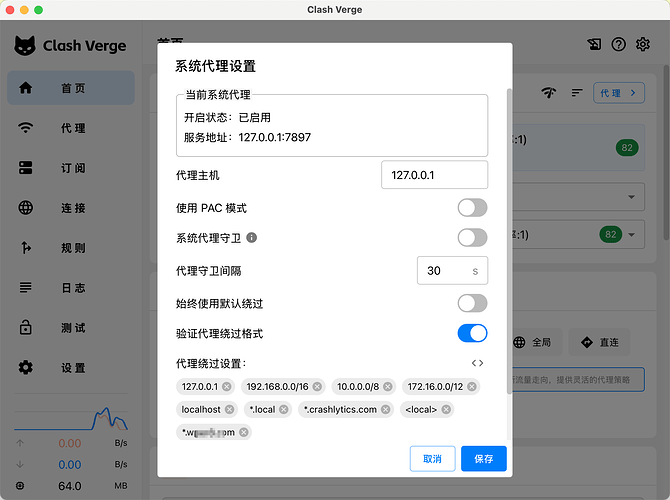Remove the 10.0.0.0/8 bypass chip
The width and height of the screenshot is (670, 500).
tap(388, 387)
